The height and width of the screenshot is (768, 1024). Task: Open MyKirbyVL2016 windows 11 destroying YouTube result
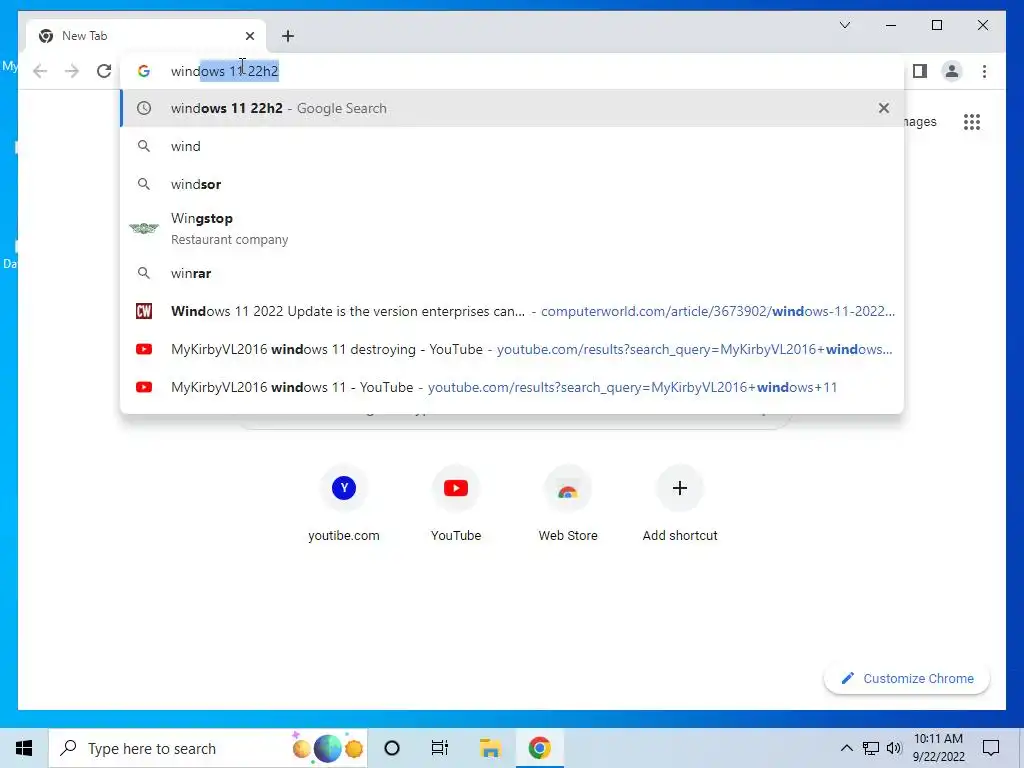[x=512, y=349]
